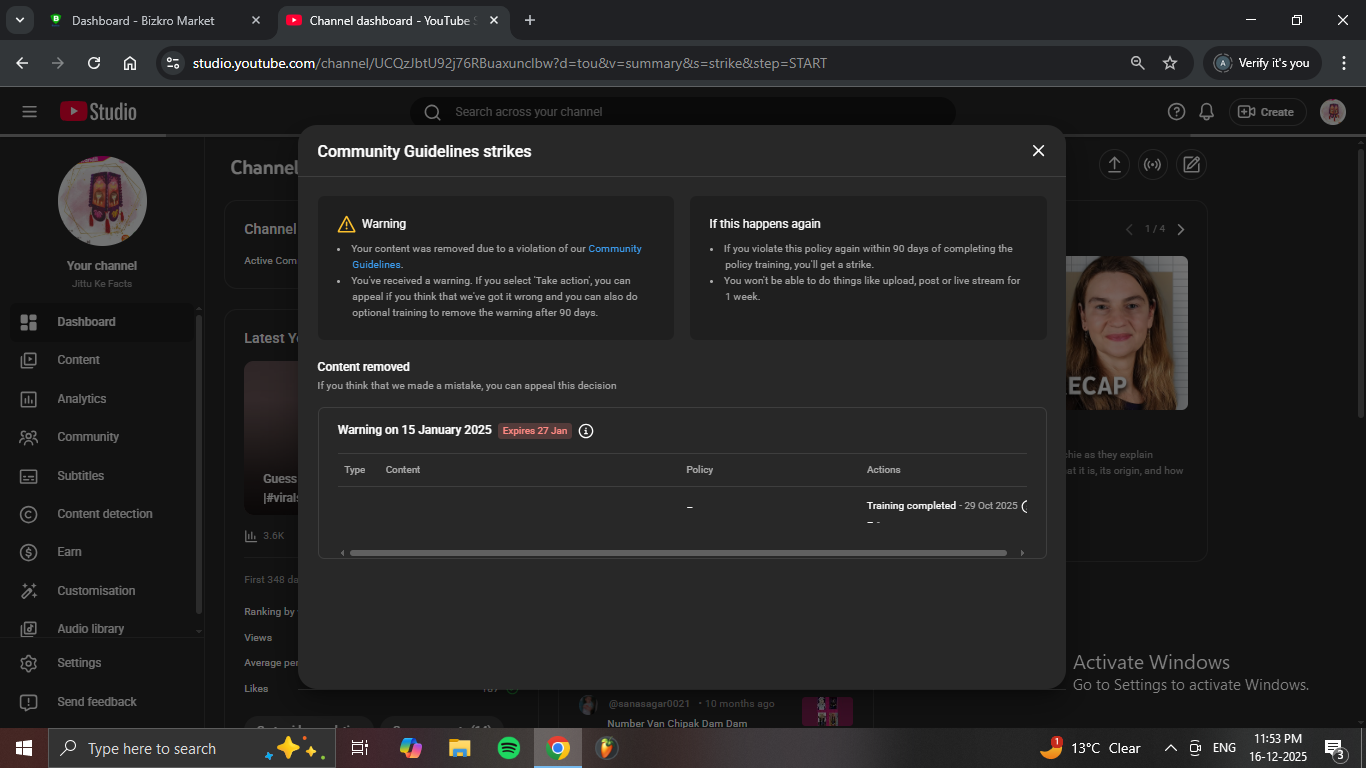Open Spotify from the Windows taskbar

508,748
